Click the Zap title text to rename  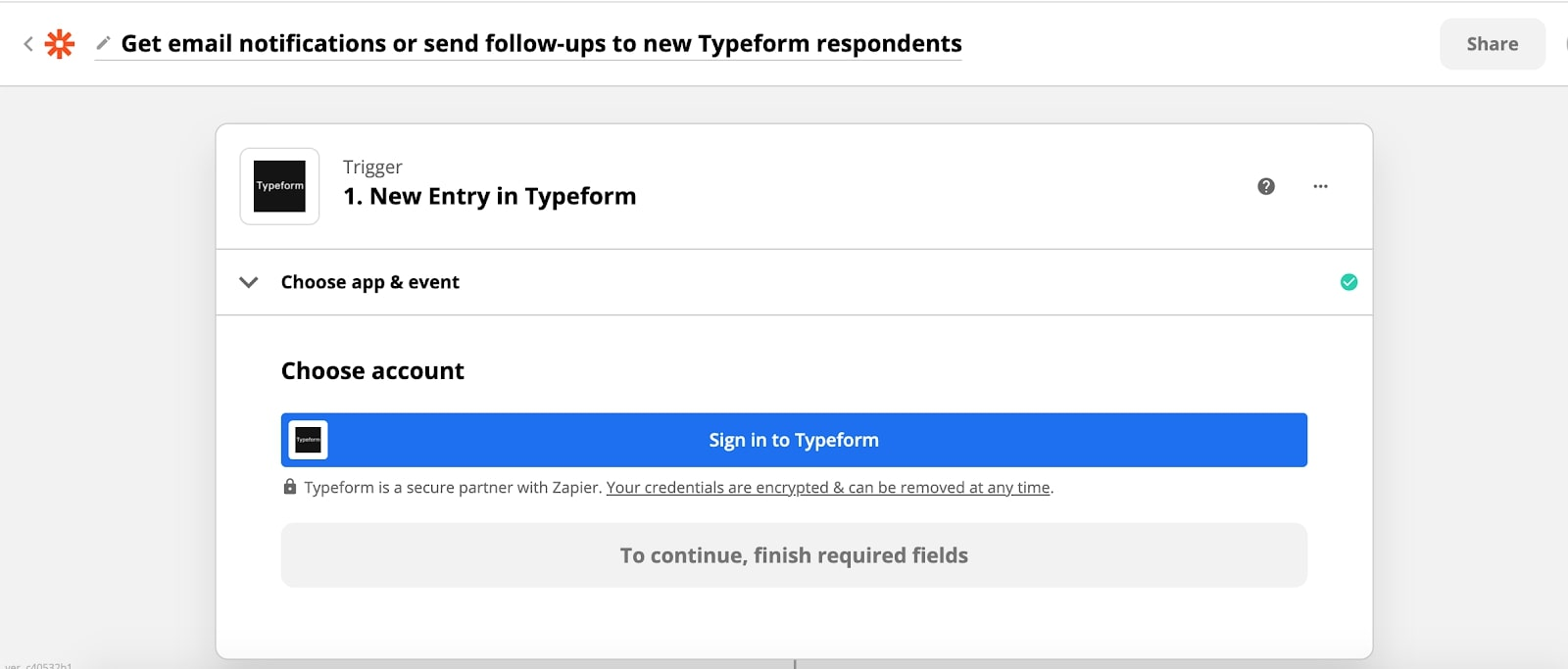click(541, 44)
